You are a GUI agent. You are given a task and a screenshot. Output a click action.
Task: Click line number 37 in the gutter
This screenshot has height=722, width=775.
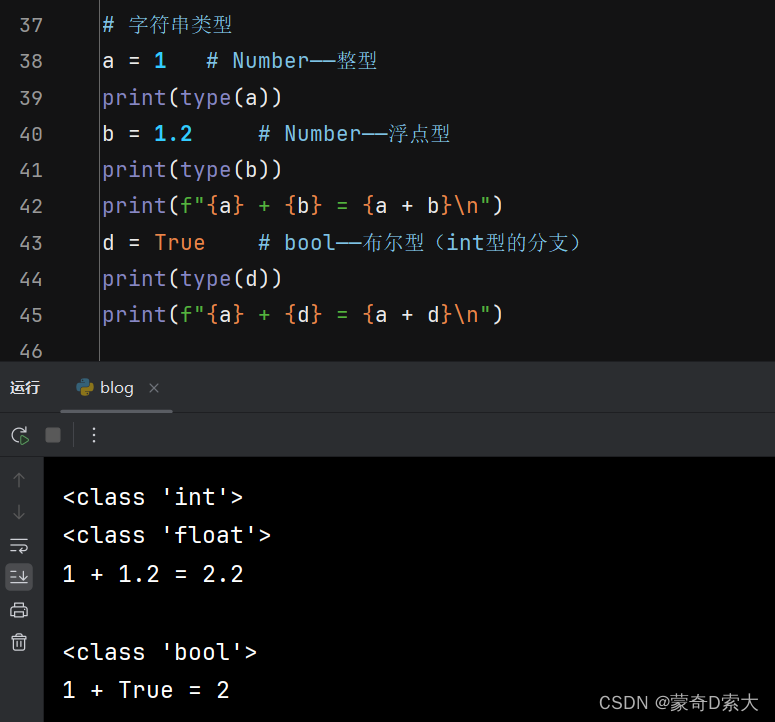tap(31, 25)
